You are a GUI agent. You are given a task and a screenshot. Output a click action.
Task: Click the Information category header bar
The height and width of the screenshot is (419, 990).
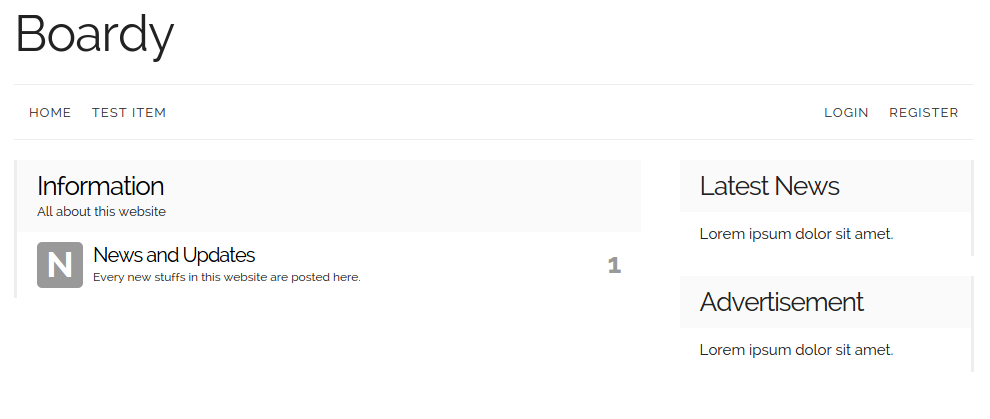coord(329,196)
